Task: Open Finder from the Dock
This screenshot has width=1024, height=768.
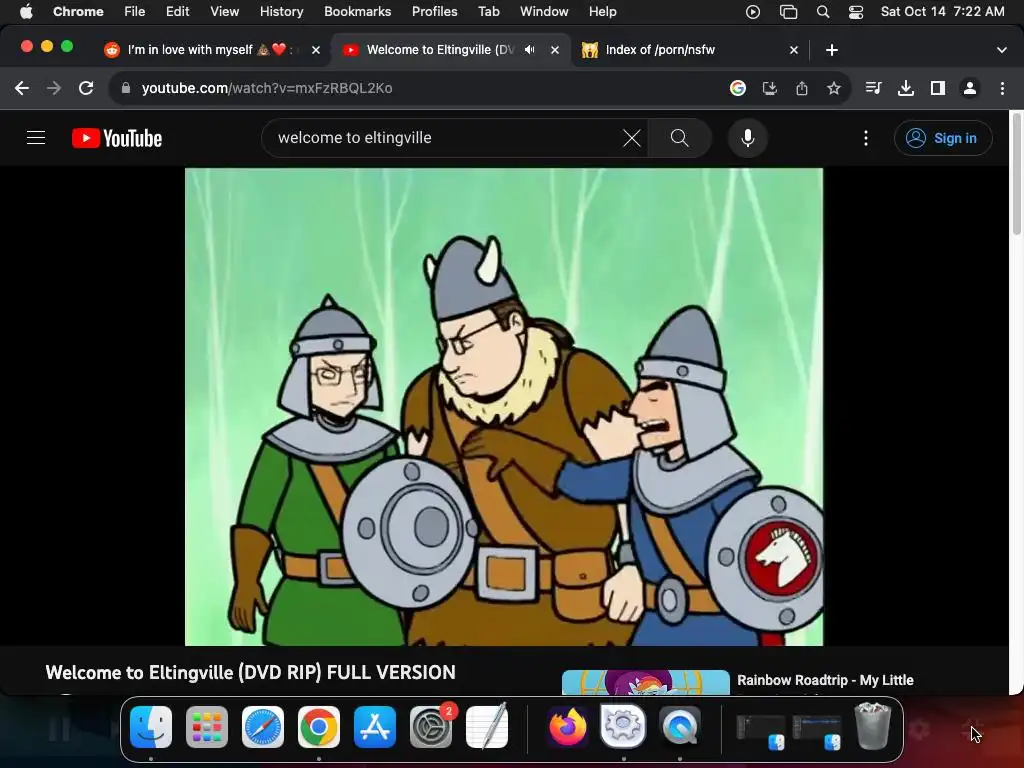Action: (x=151, y=727)
